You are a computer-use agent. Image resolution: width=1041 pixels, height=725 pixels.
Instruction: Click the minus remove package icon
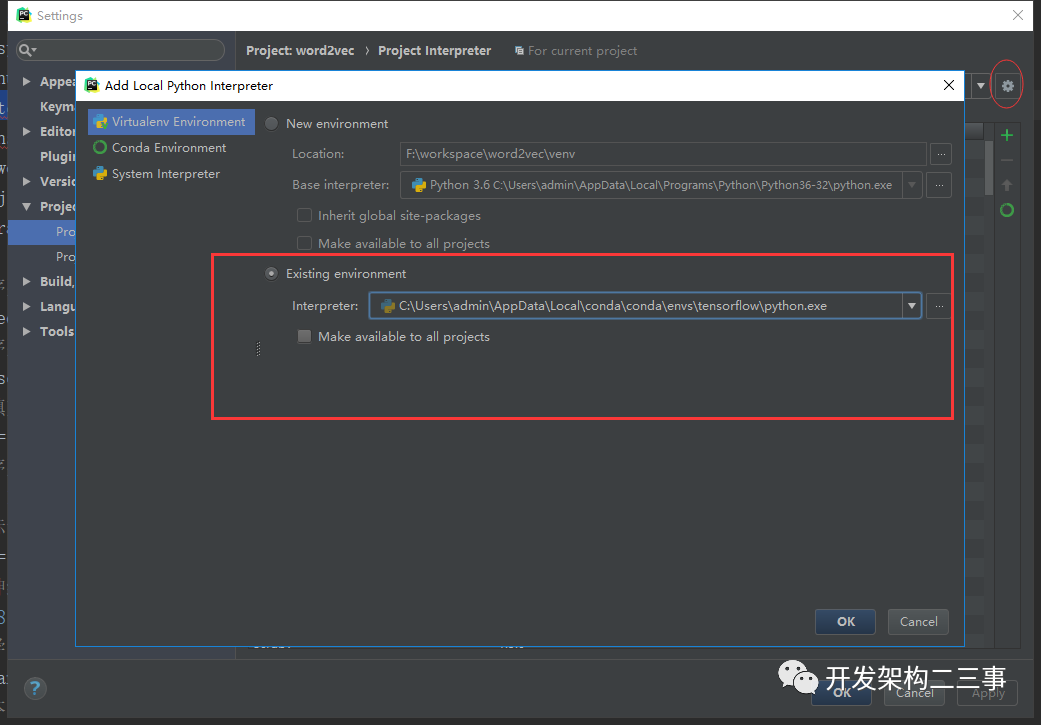[x=1006, y=160]
